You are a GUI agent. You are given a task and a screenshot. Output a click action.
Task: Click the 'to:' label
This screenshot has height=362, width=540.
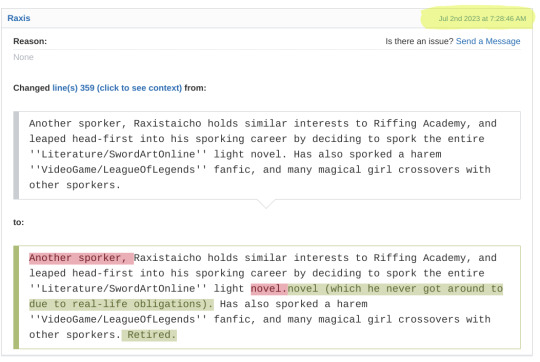pyautogui.click(x=19, y=222)
